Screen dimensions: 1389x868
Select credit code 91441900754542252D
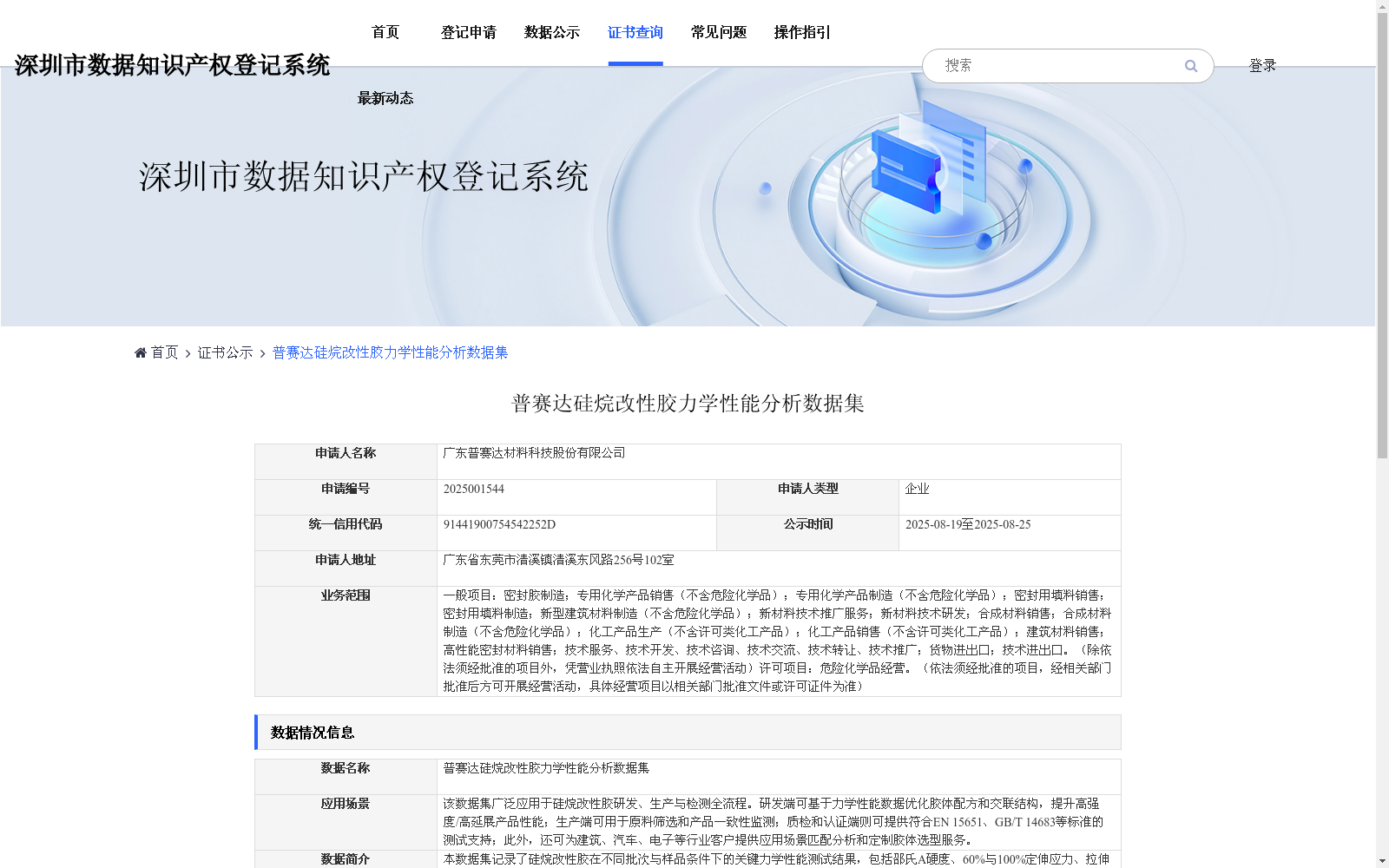coord(499,524)
